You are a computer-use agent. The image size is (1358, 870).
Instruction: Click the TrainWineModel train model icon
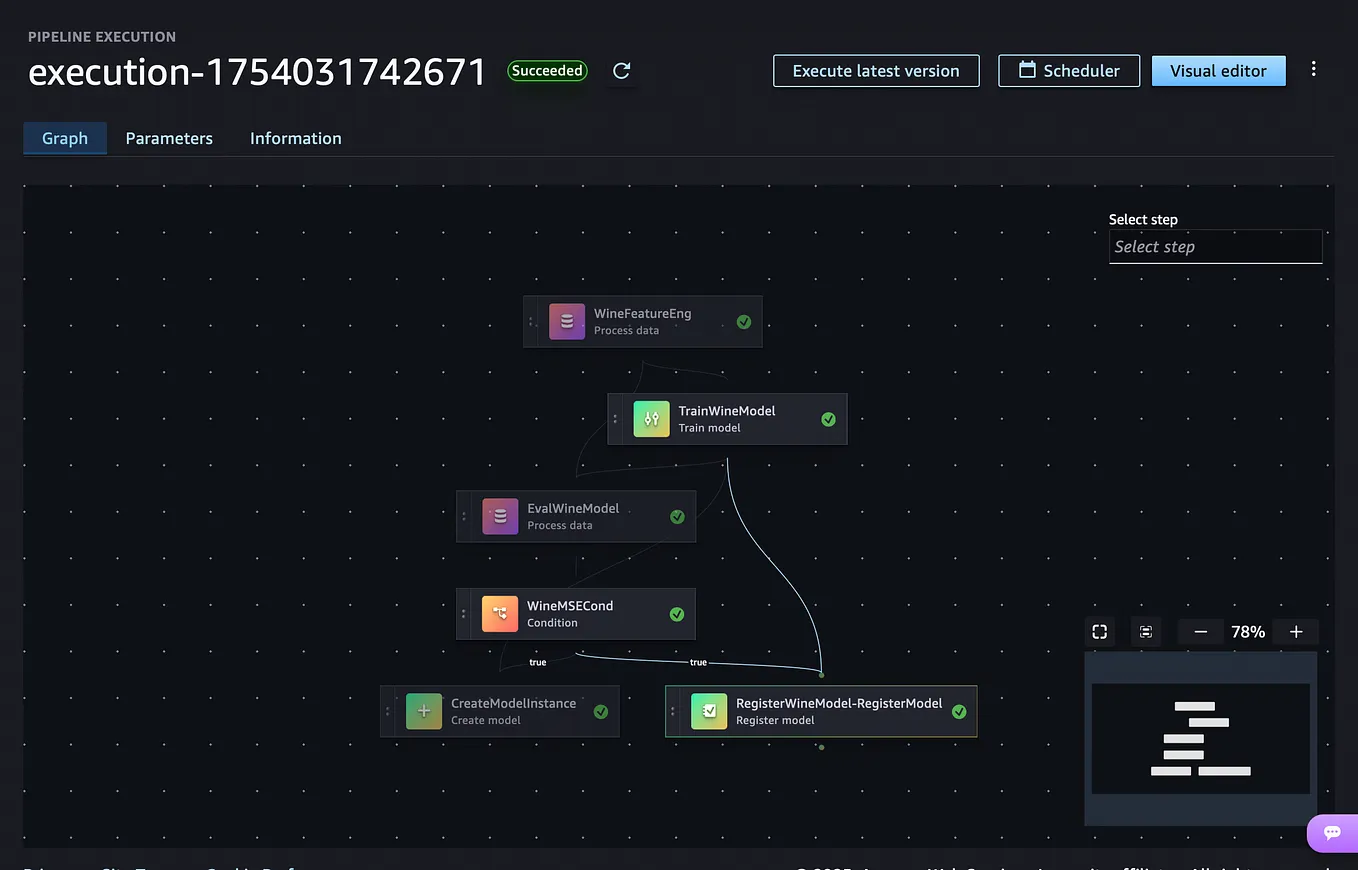pyautogui.click(x=651, y=419)
